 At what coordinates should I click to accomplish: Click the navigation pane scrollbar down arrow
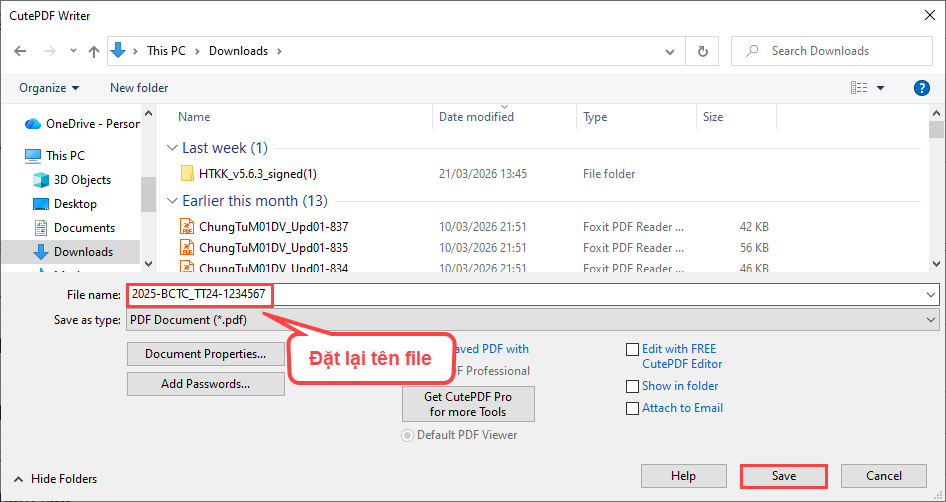[148, 264]
